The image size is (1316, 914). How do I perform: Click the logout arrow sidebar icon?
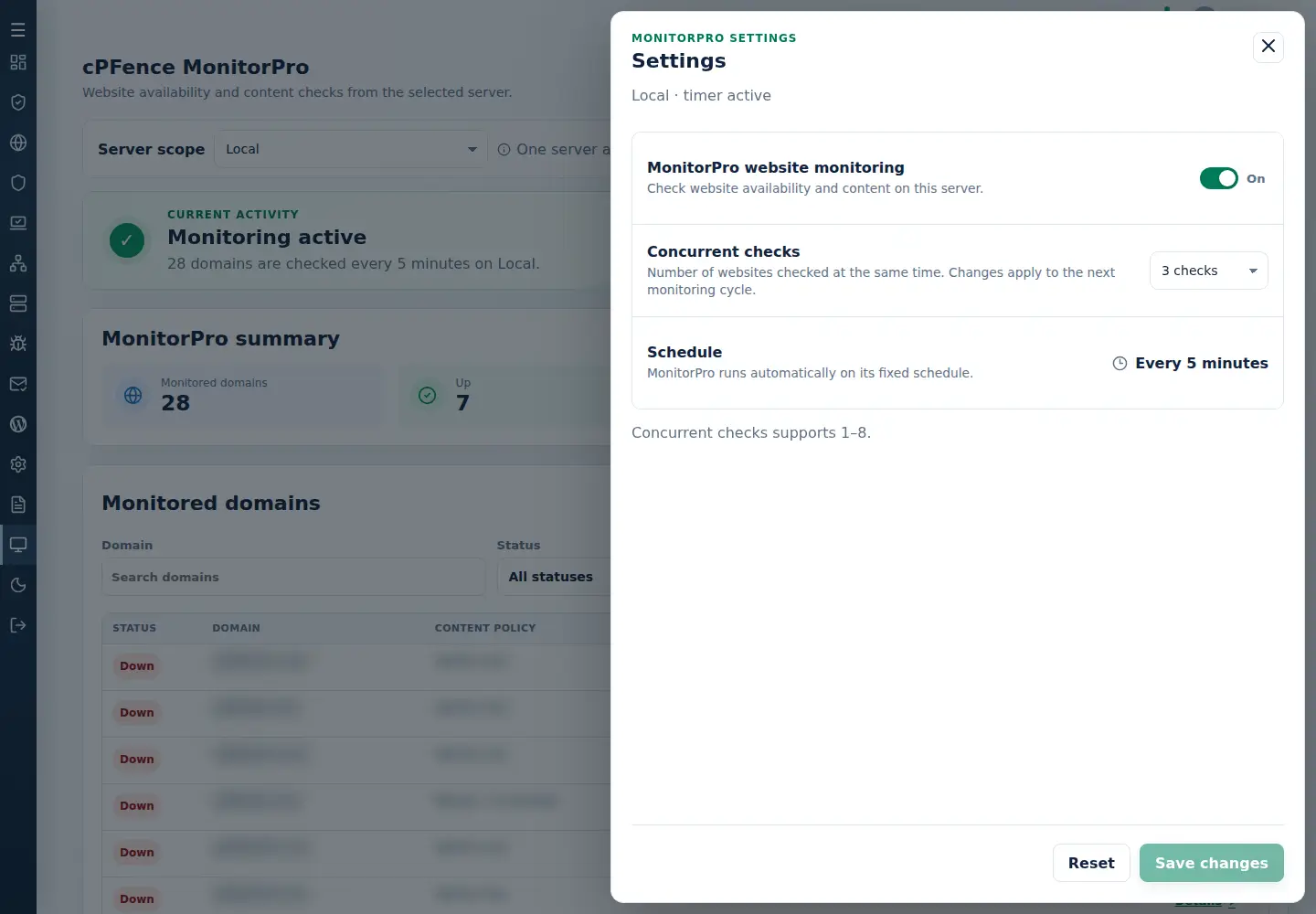(x=18, y=625)
